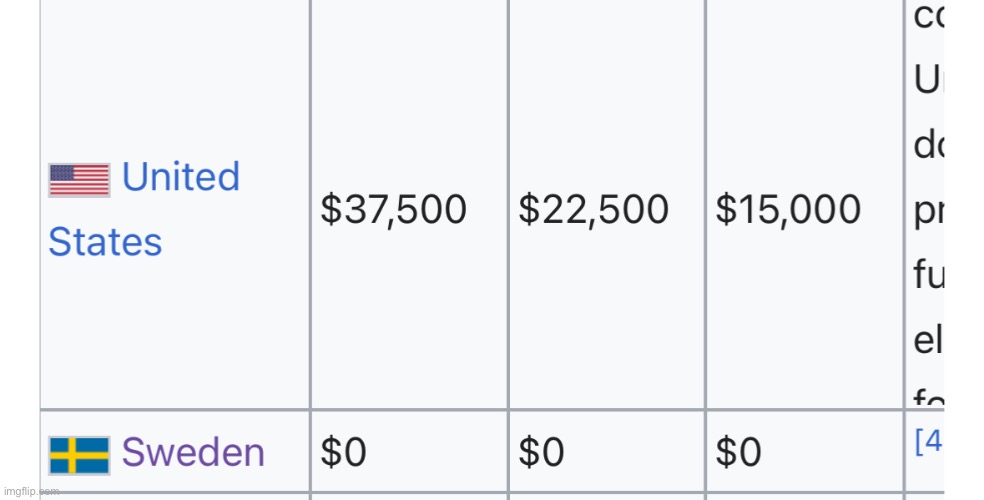Follow the bracketed reference link in Sweden row
Viewport: 984px width, 500px height.
[929, 441]
